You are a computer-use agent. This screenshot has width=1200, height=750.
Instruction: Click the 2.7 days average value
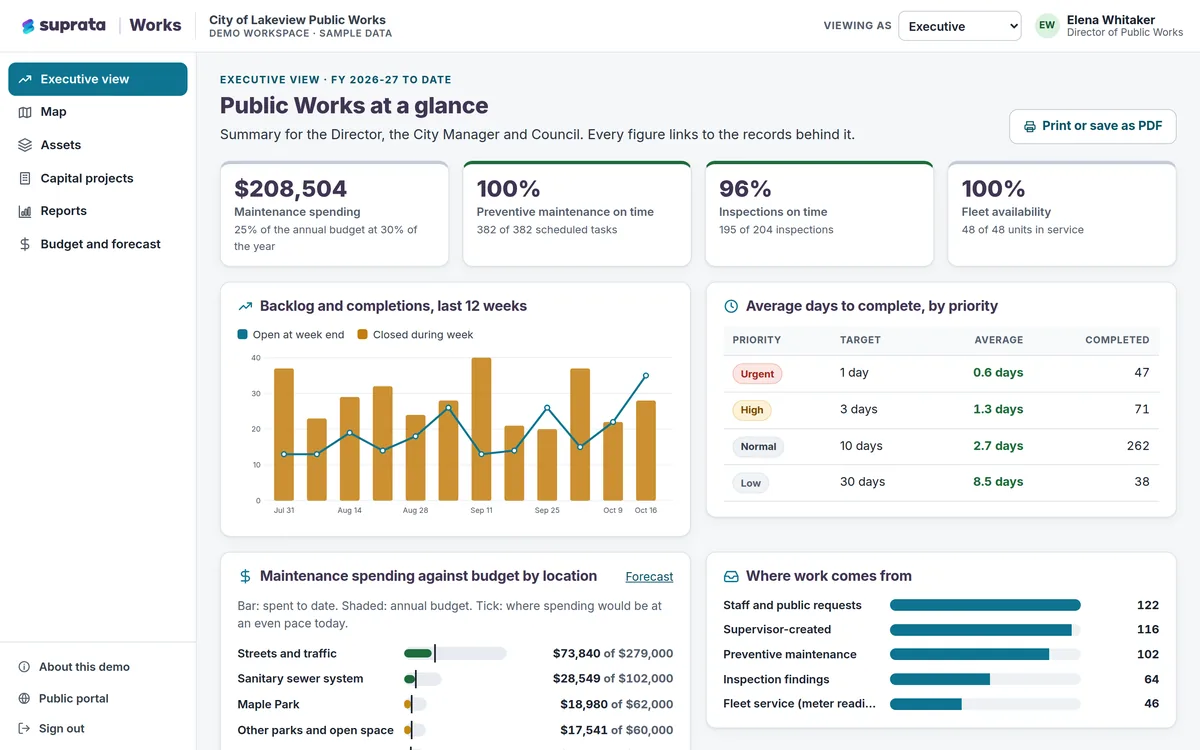998,446
